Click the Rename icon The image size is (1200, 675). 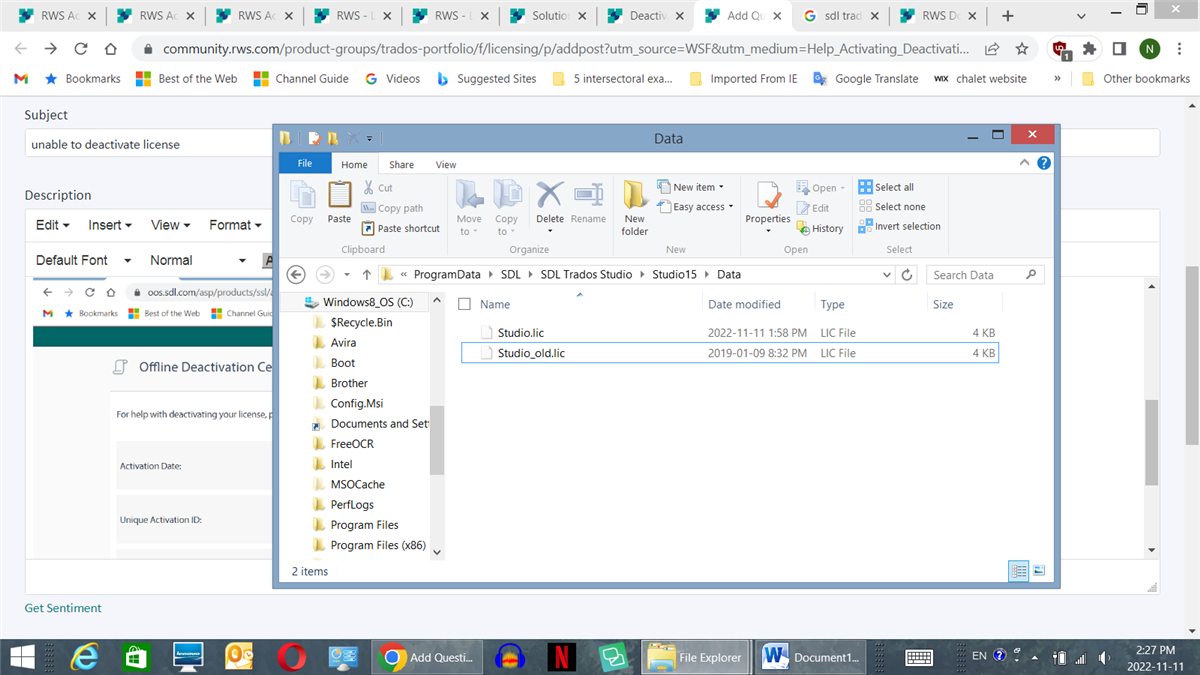[588, 202]
